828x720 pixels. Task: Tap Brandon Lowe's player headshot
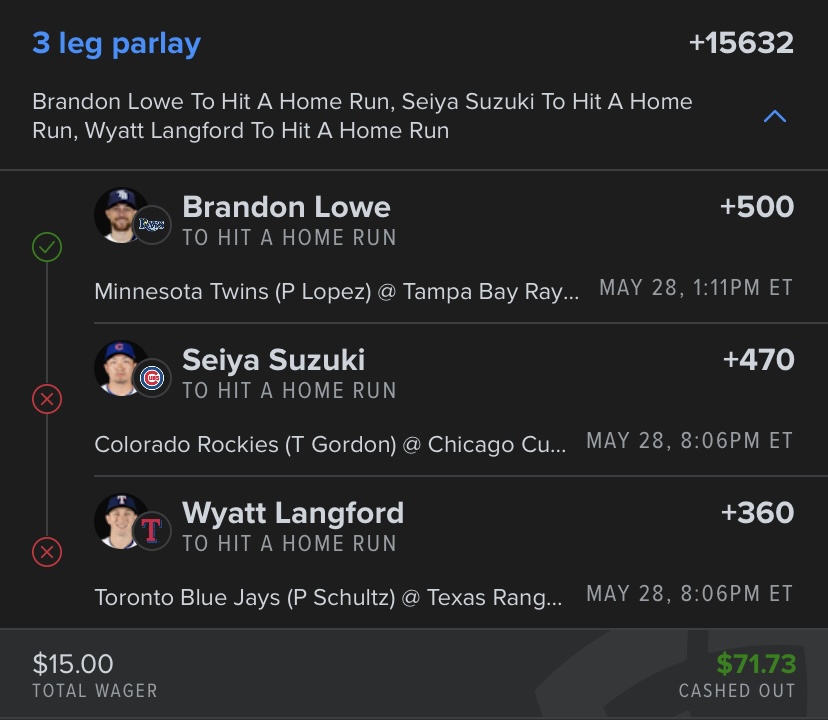pyautogui.click(x=119, y=212)
